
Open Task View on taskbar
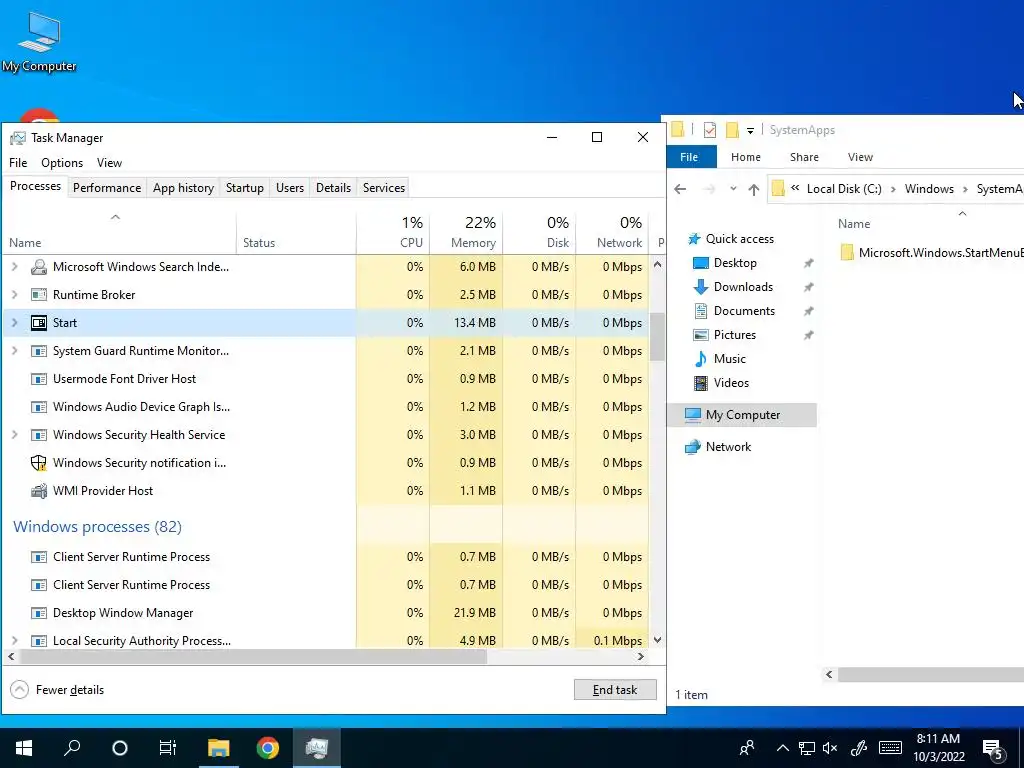(x=168, y=748)
